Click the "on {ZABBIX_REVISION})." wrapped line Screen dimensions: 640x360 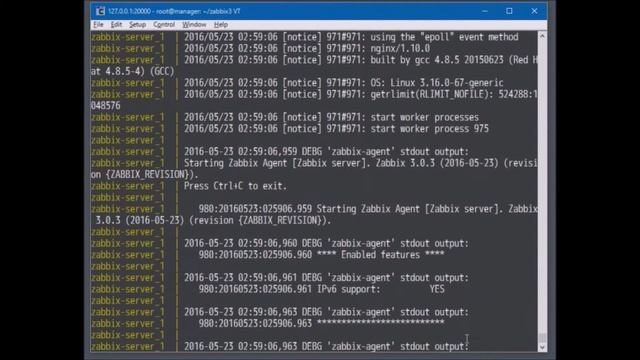pyautogui.click(x=144, y=175)
